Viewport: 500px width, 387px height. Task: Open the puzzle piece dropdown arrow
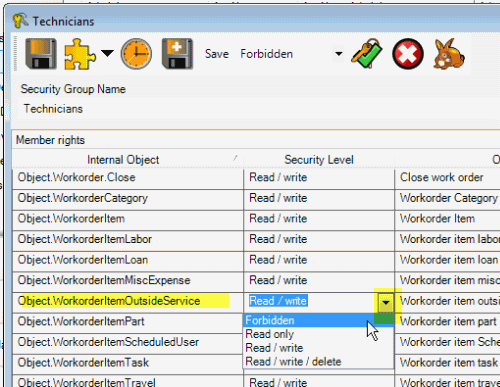click(x=107, y=53)
